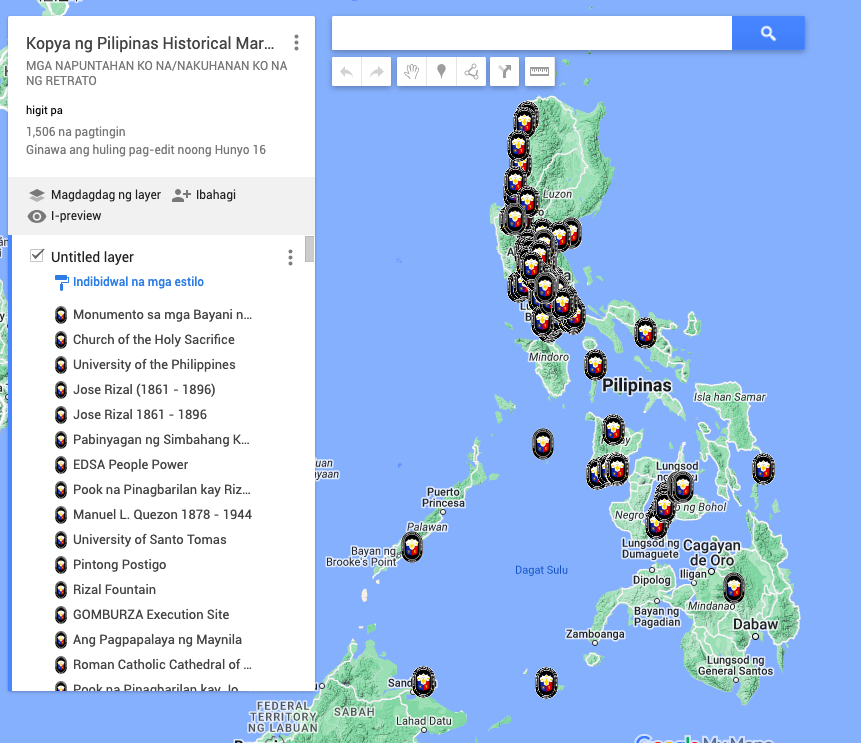Click the Untitled layer name

(x=92, y=257)
